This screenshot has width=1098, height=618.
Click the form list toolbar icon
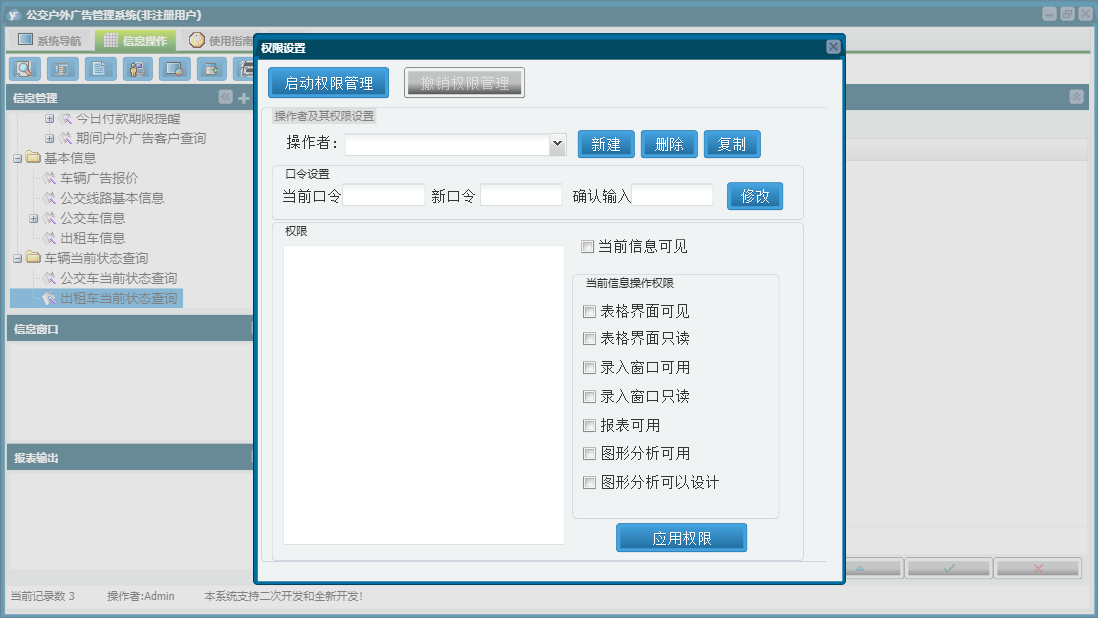click(x=62, y=69)
